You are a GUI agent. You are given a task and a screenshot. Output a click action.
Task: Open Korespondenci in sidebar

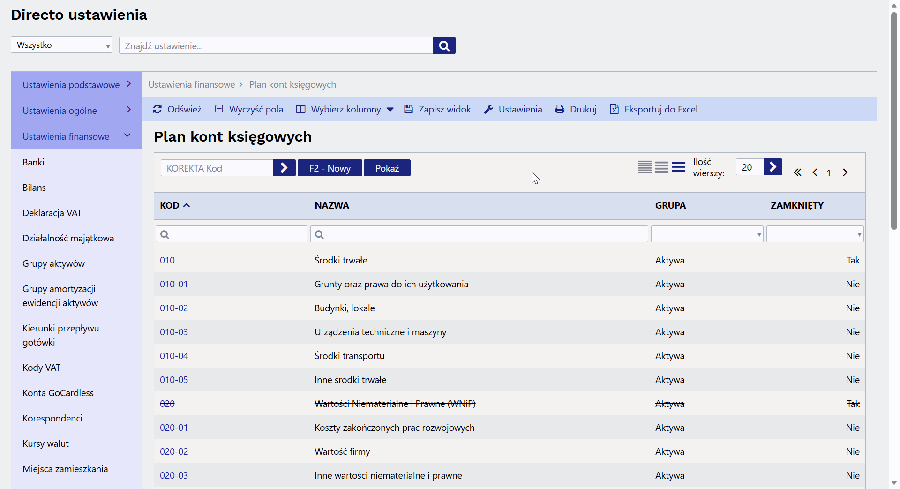pyautogui.click(x=52, y=418)
